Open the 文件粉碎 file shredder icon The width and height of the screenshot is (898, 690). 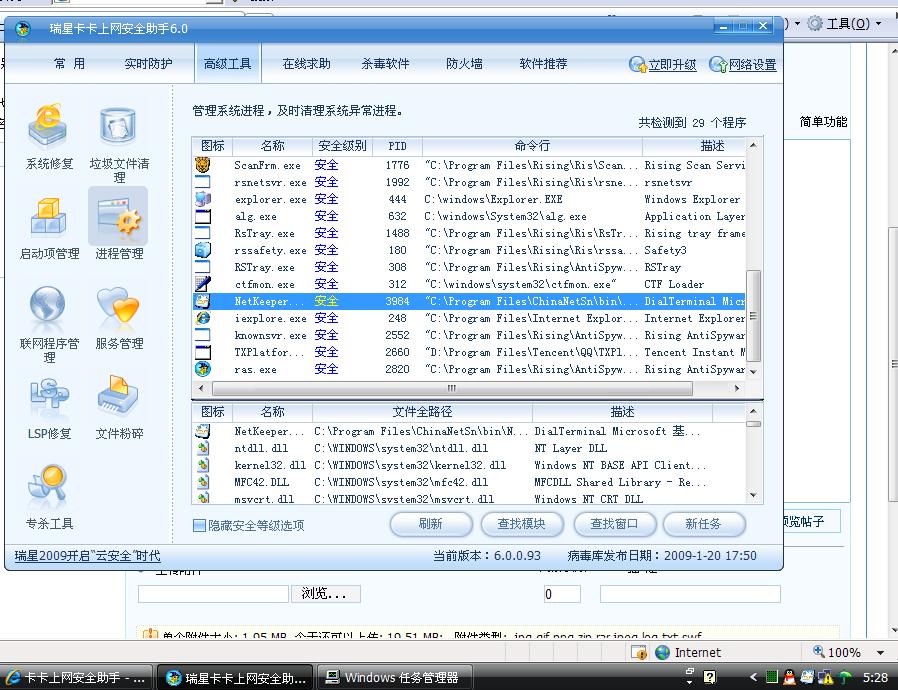pos(119,395)
